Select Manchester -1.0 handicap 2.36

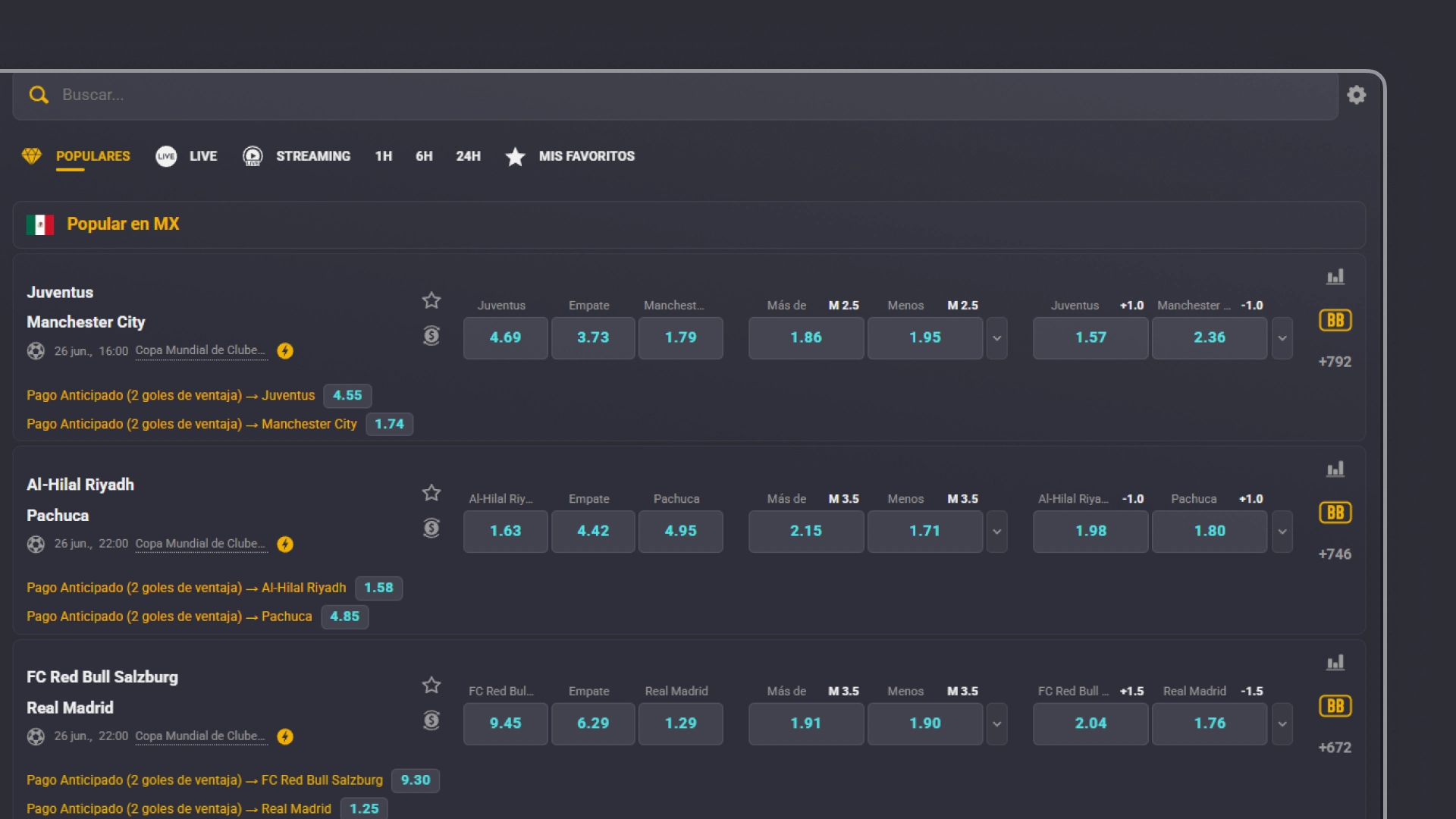tap(1210, 338)
